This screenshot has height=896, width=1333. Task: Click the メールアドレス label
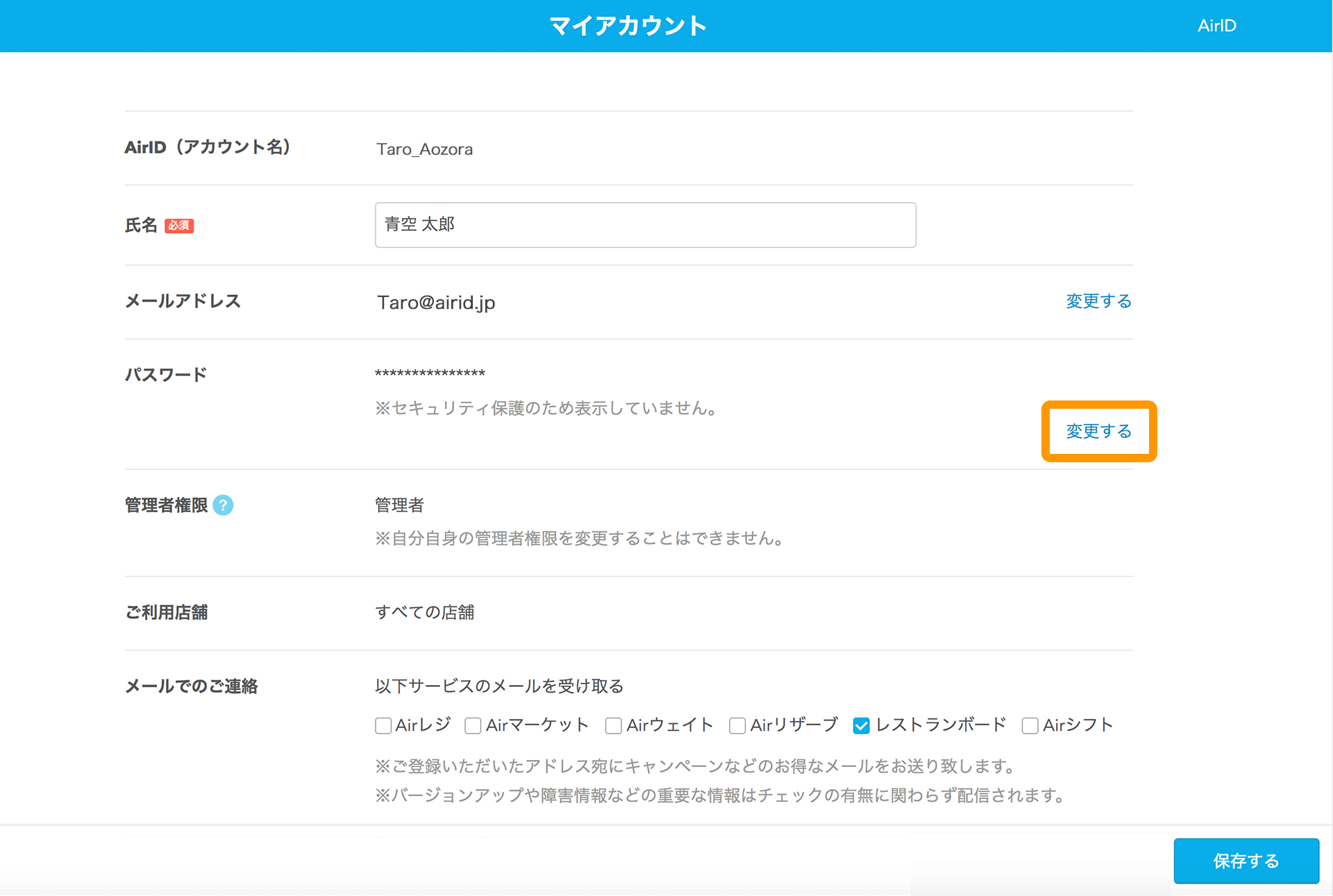click(x=183, y=301)
